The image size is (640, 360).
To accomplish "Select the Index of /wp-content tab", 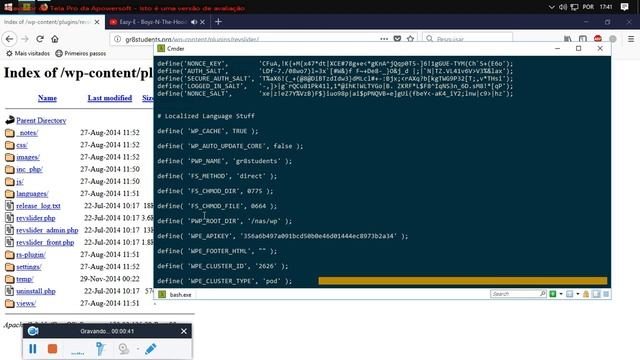I will (47, 22).
